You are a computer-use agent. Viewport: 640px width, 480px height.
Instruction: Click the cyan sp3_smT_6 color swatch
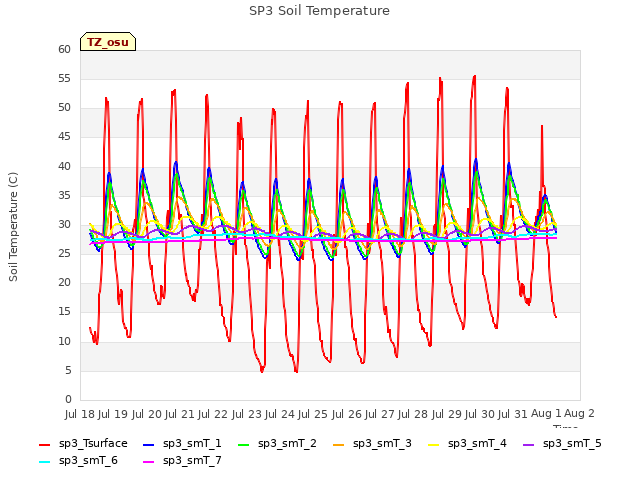(x=44, y=462)
